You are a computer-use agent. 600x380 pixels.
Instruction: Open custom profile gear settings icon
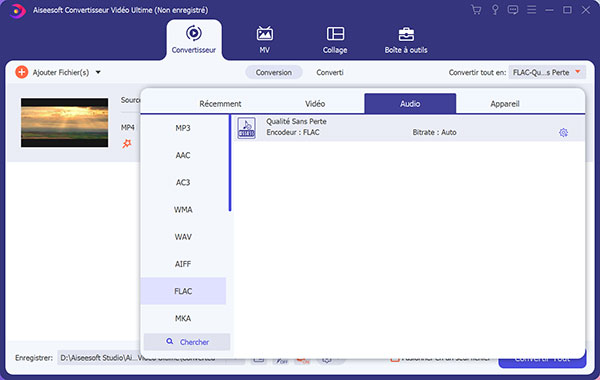pyautogui.click(x=563, y=133)
